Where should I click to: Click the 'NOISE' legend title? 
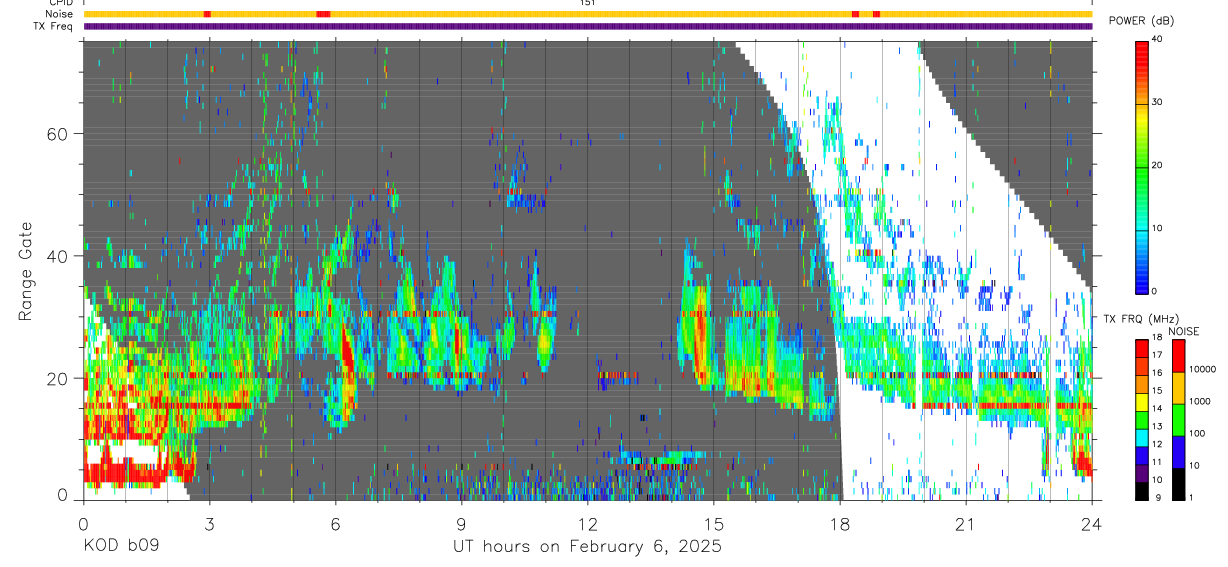1183,331
